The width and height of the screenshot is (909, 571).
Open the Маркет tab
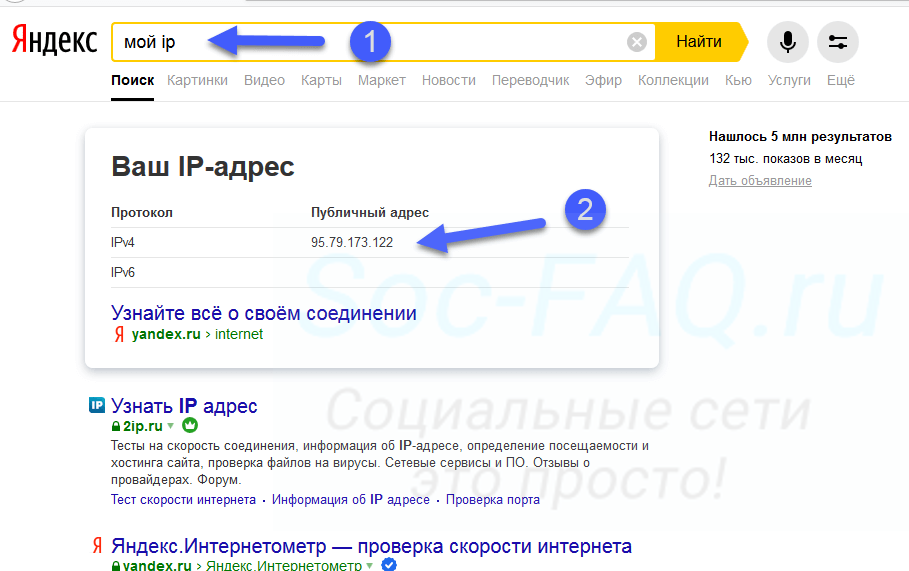pos(381,80)
